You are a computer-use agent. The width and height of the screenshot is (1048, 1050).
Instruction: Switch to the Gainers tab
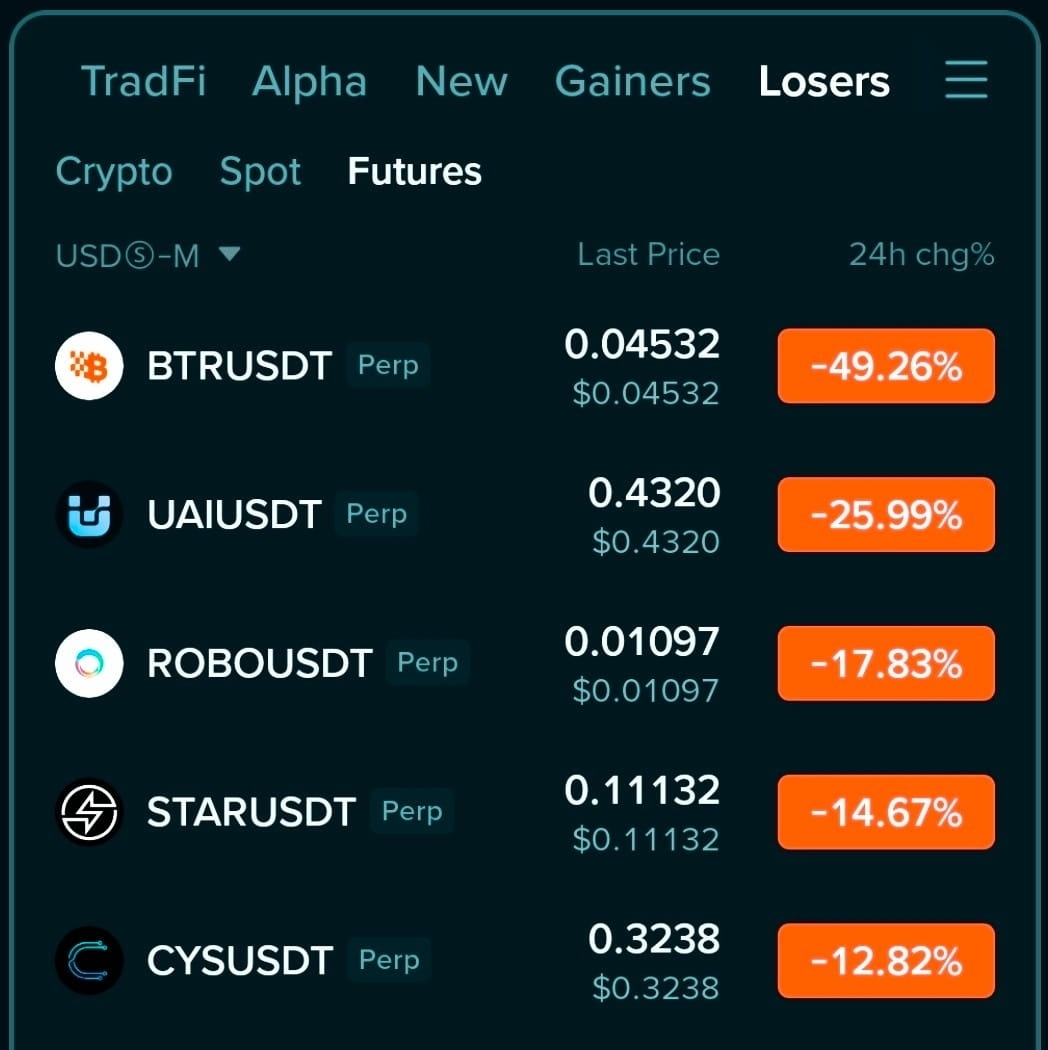coord(632,81)
